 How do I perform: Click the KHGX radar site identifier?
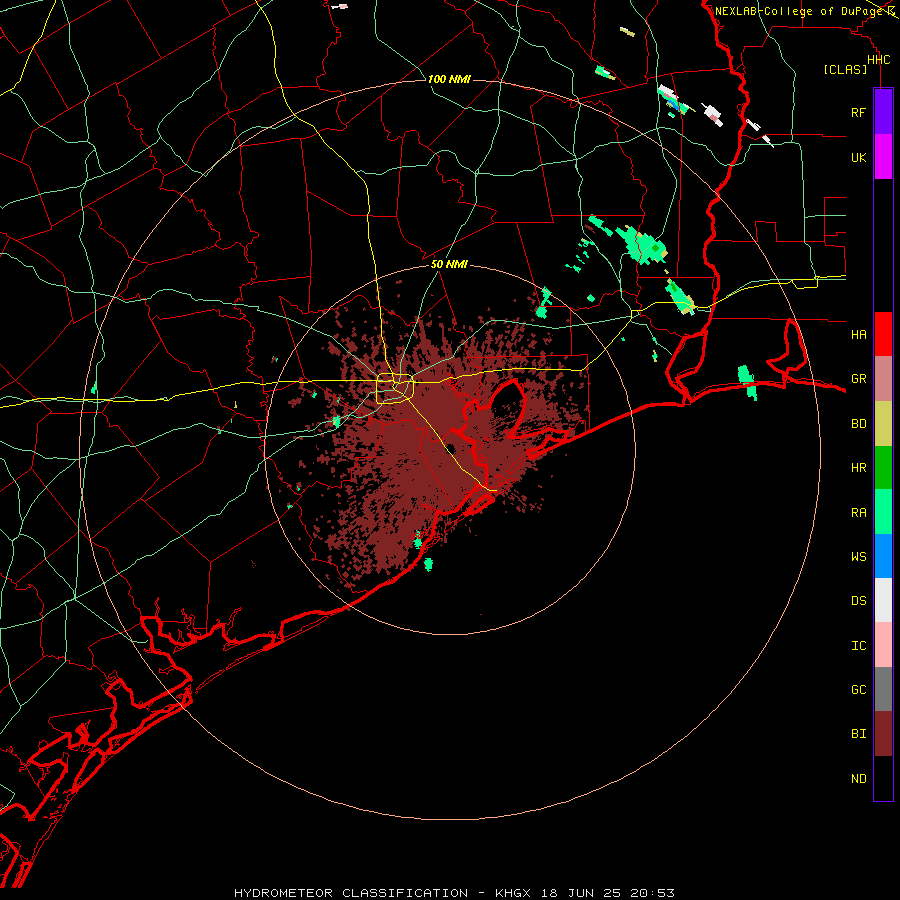point(513,893)
